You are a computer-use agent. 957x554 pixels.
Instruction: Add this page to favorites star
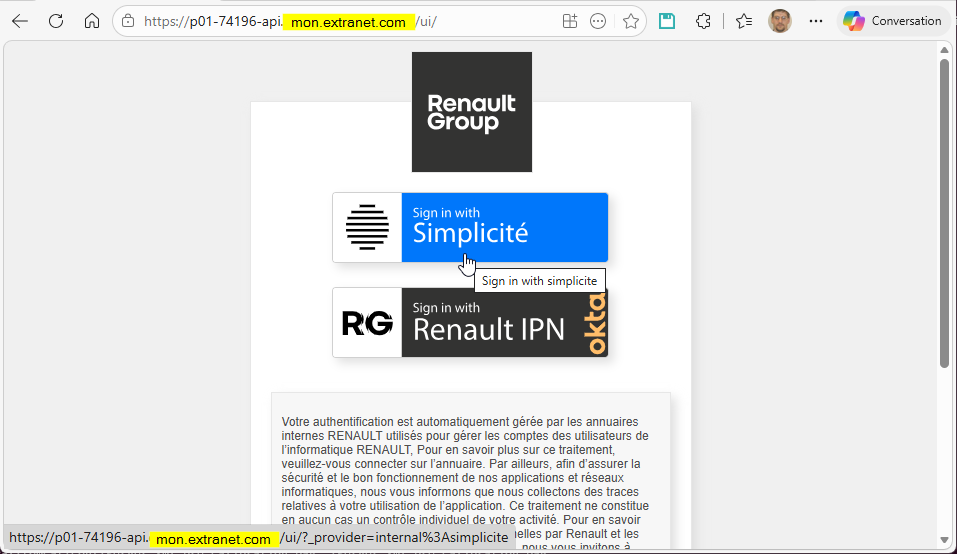630,21
